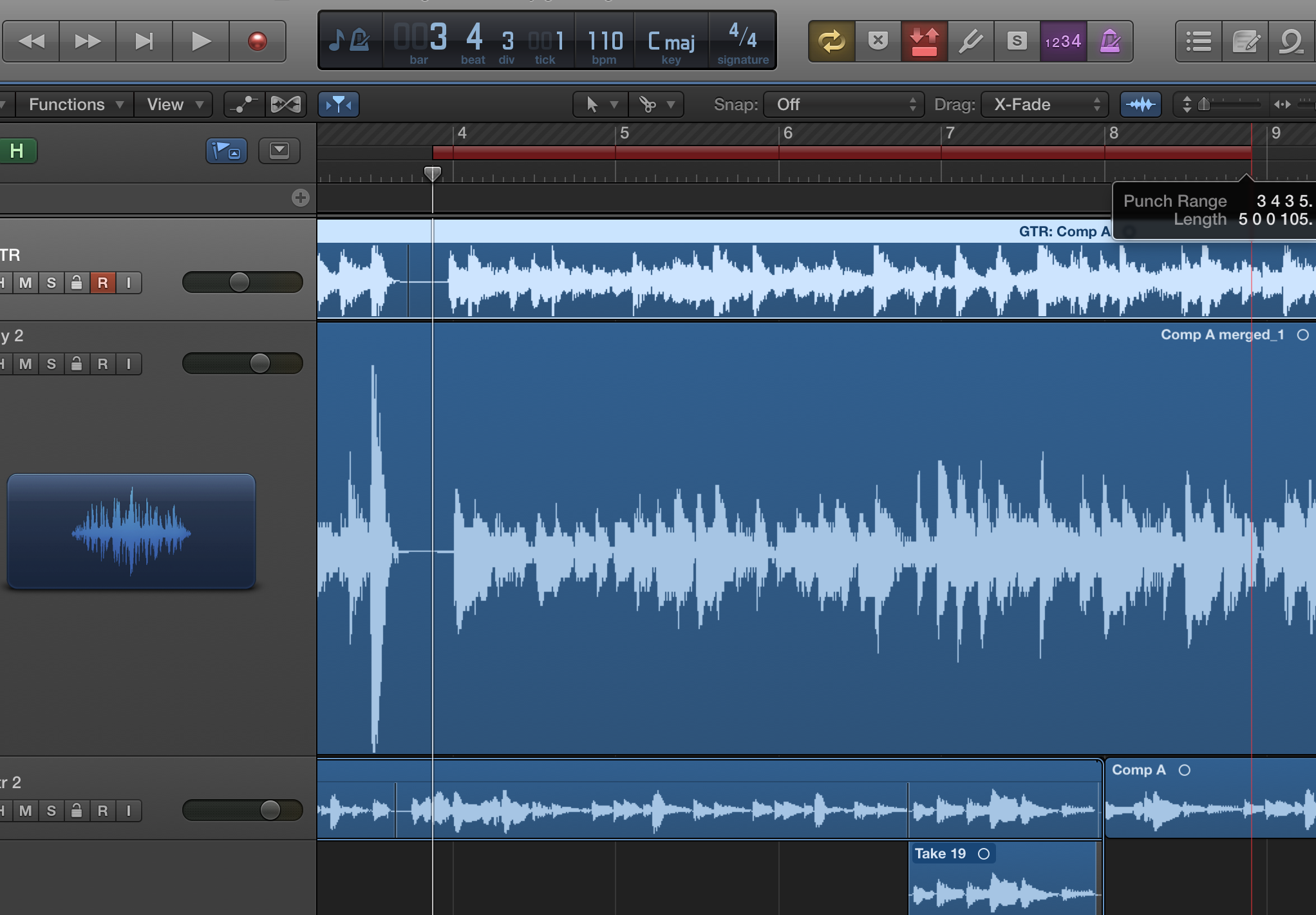Open the List Editors panel
The image size is (1316, 915).
(1198, 41)
